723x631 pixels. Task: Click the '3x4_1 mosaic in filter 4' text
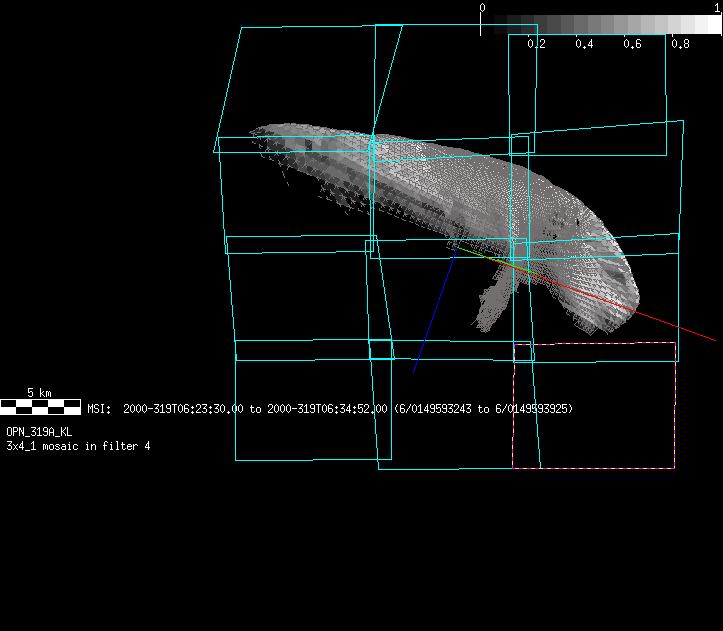[x=78, y=445]
